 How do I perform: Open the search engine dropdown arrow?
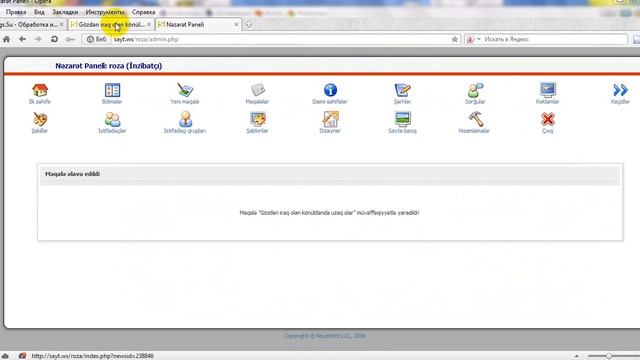(x=478, y=39)
